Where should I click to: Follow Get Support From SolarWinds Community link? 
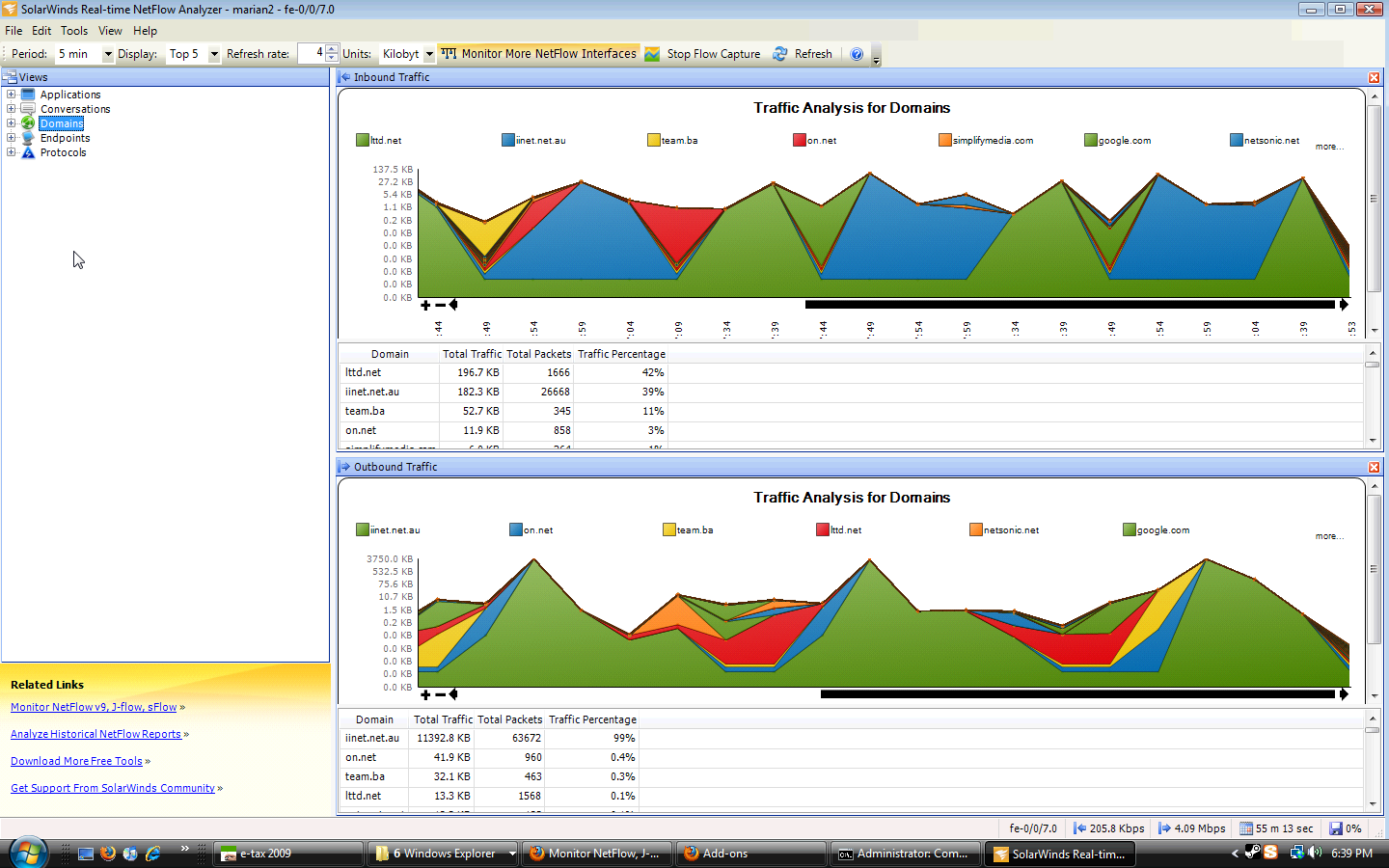(x=113, y=788)
